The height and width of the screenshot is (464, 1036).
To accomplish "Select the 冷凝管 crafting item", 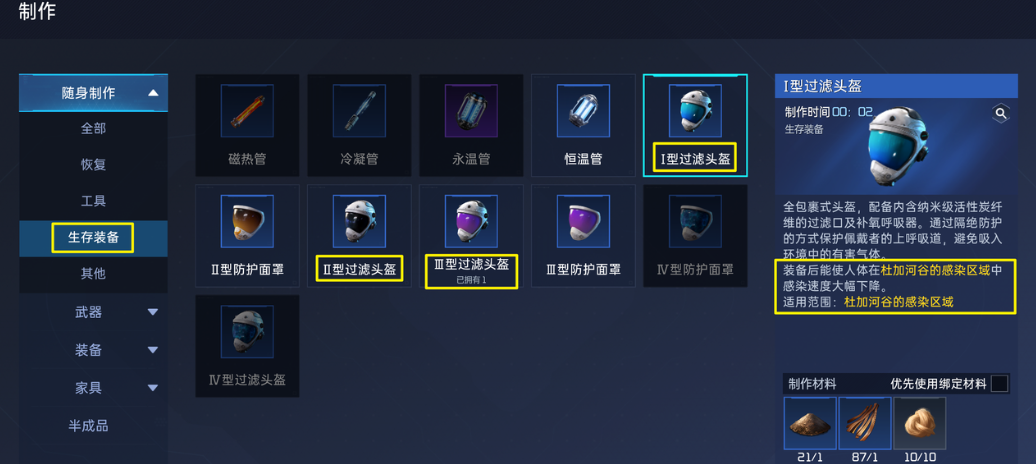I will (359, 125).
